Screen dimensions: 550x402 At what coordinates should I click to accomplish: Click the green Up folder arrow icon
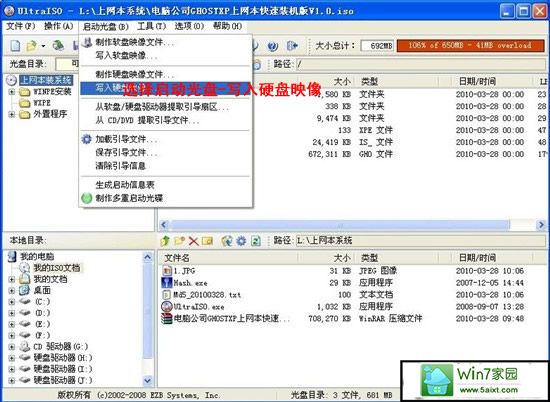pyautogui.click(x=165, y=241)
